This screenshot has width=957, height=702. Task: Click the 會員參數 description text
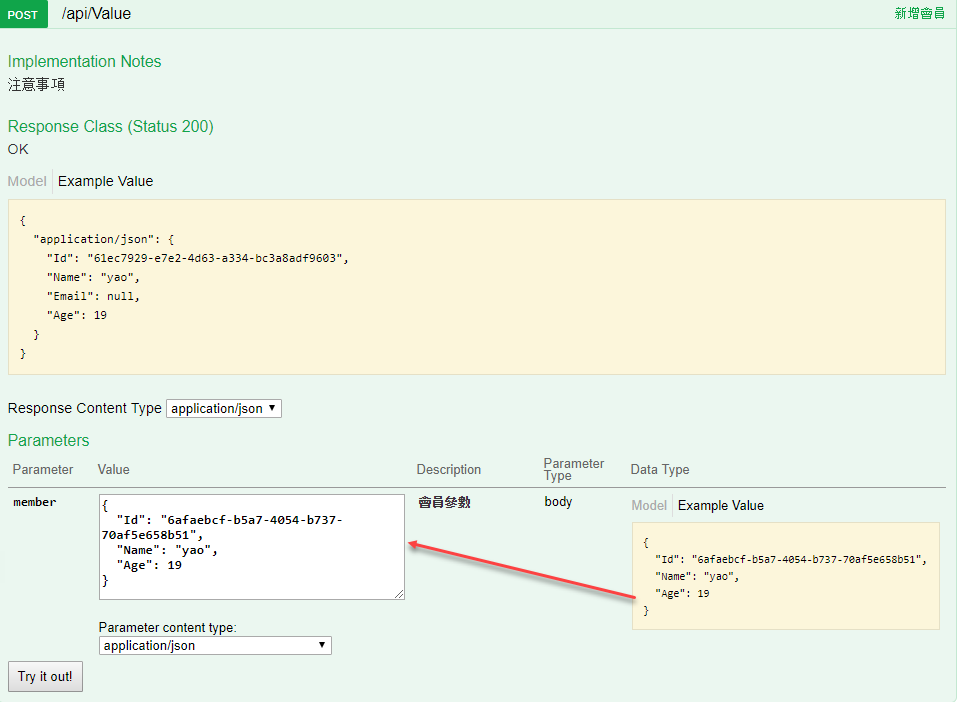pos(444,502)
